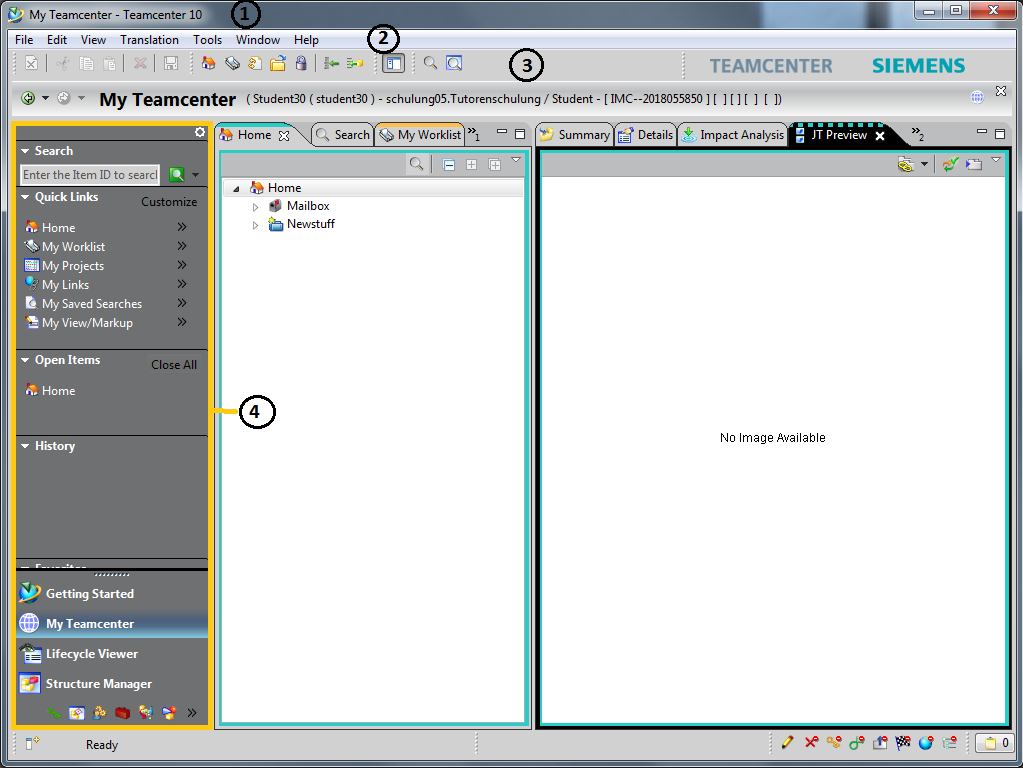Click the Item ID search field
The image size is (1023, 768).
tap(90, 175)
